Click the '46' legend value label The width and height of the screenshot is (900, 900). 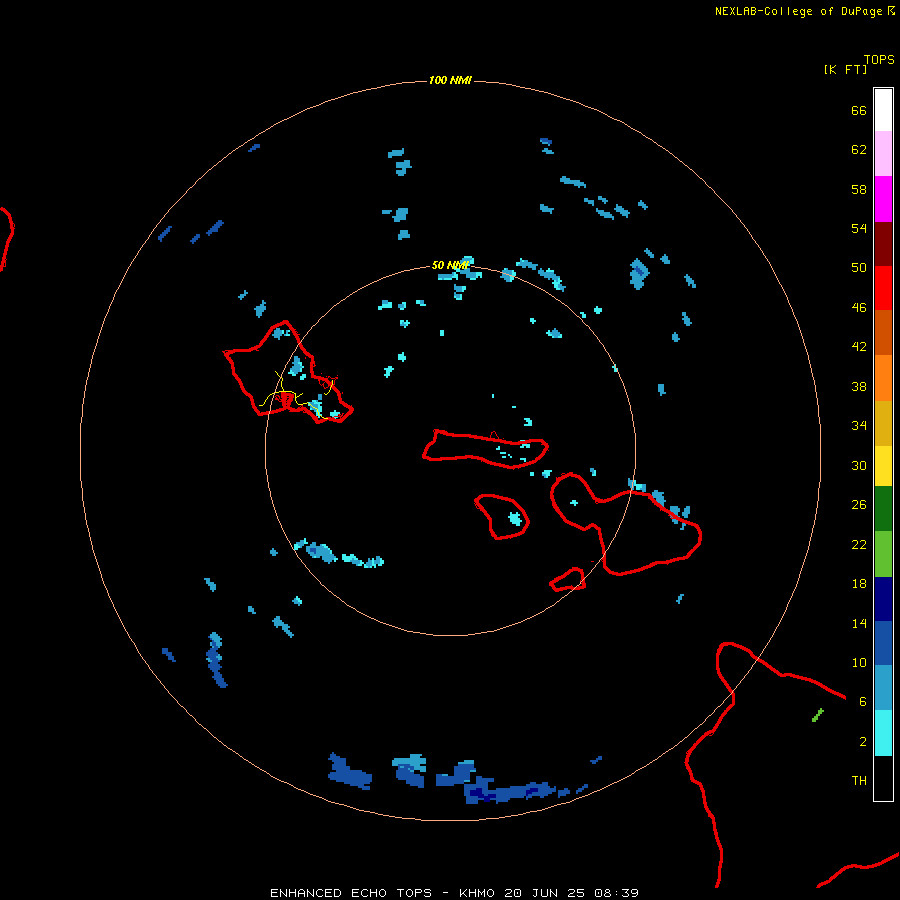tap(859, 307)
